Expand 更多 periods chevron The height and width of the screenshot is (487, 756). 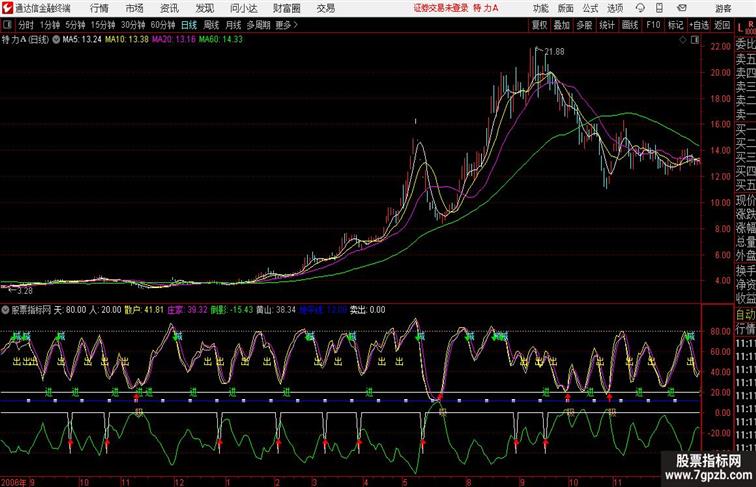click(296, 25)
